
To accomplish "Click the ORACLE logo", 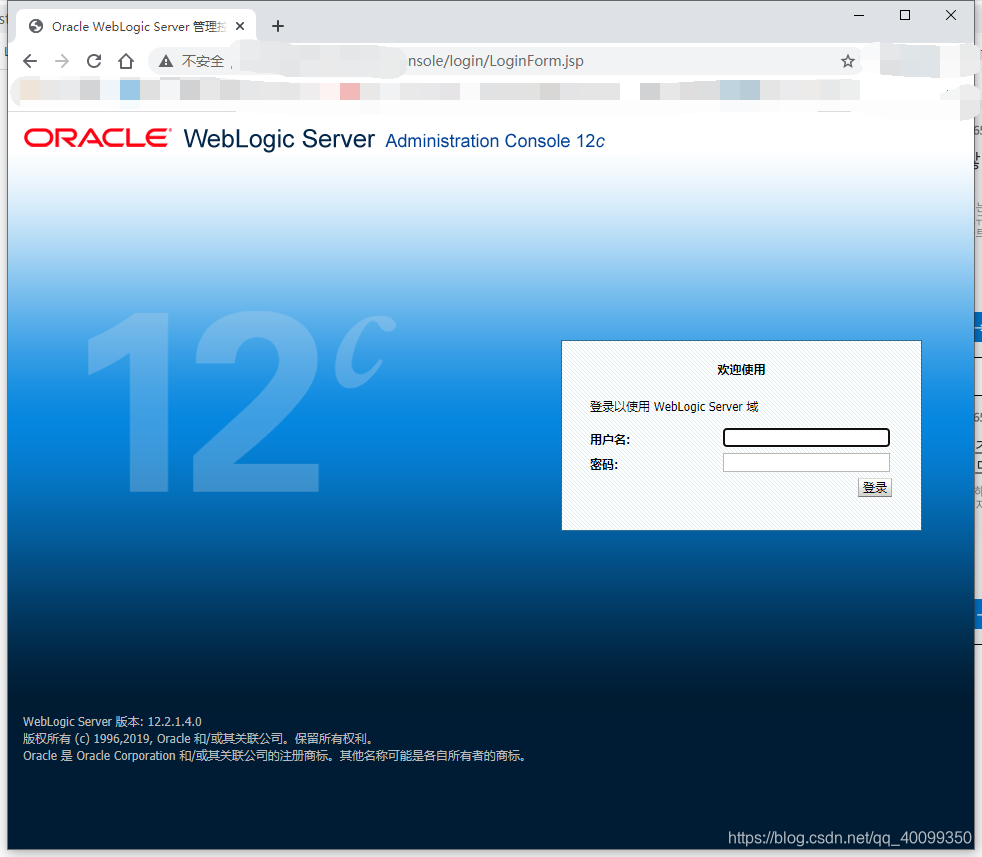I will point(95,139).
